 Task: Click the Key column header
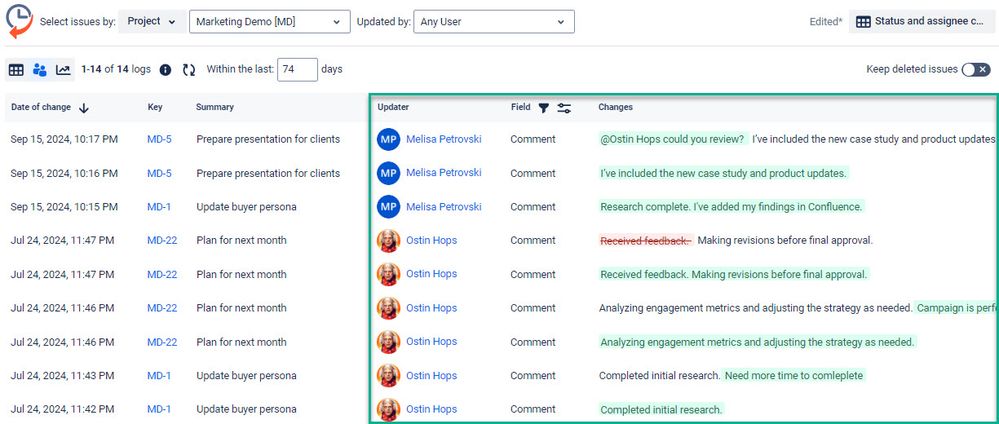[155, 107]
